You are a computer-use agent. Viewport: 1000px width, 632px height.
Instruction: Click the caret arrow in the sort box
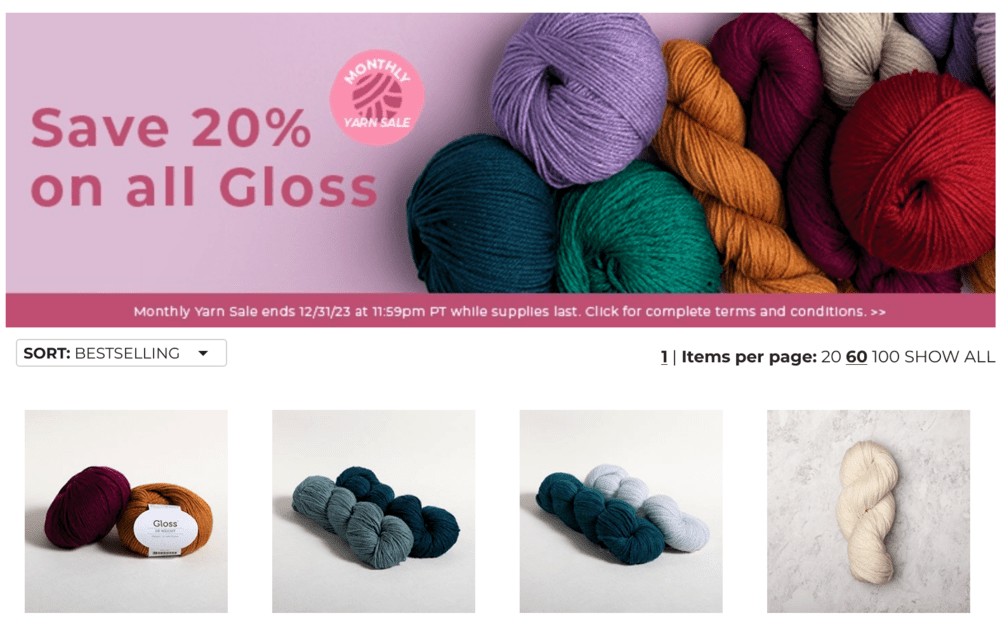tap(203, 353)
